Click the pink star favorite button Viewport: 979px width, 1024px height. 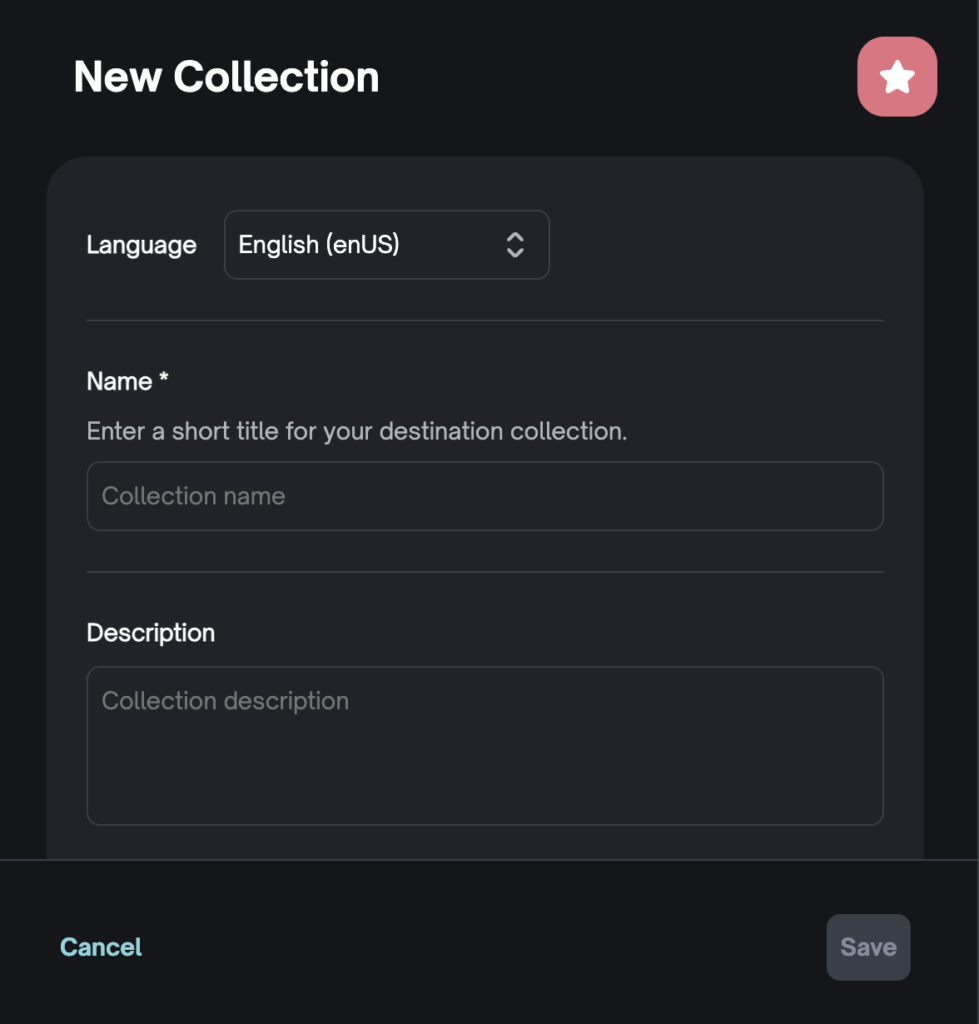(897, 77)
